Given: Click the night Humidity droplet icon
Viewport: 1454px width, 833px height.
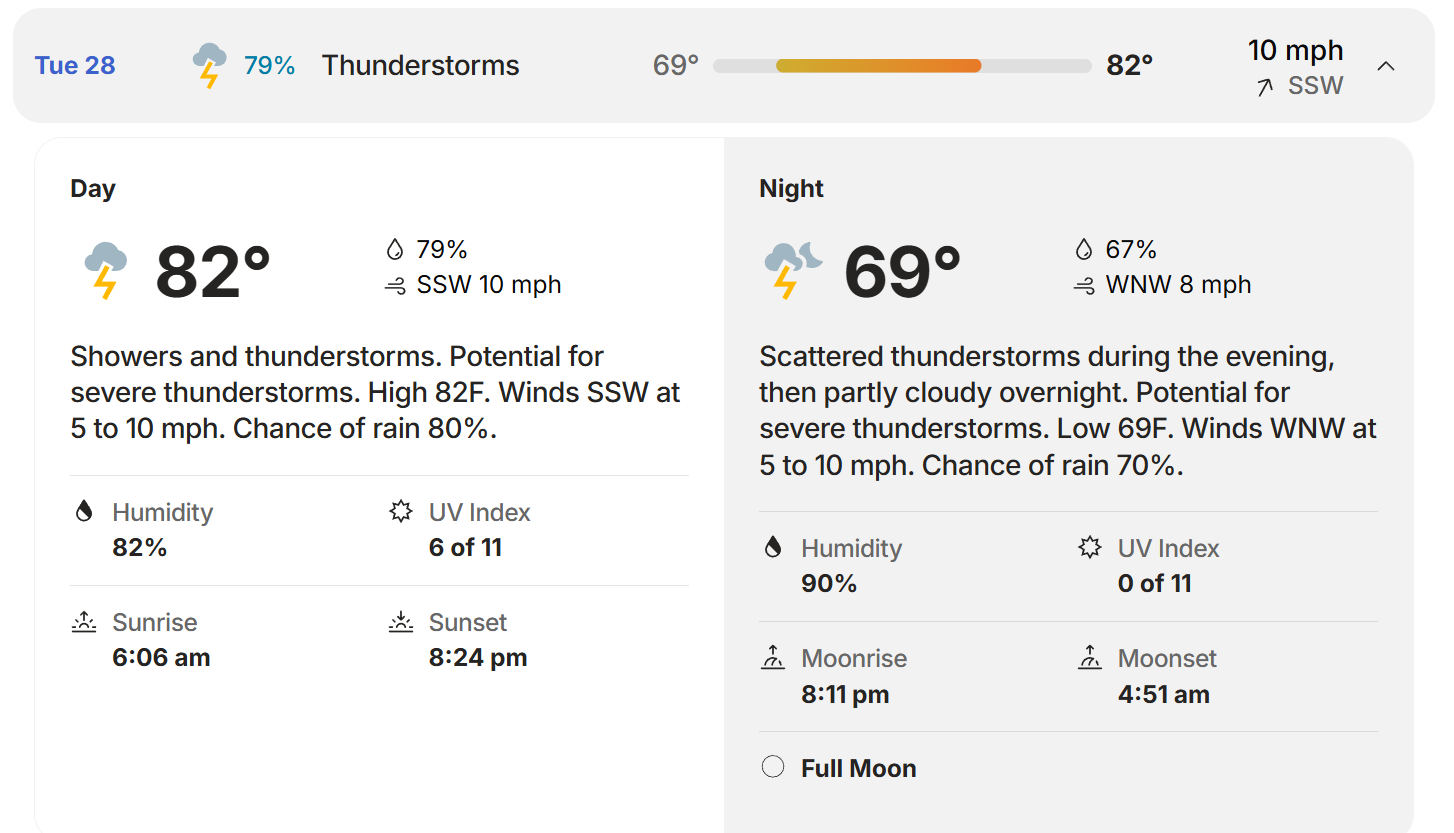Looking at the screenshot, I should (x=772, y=547).
